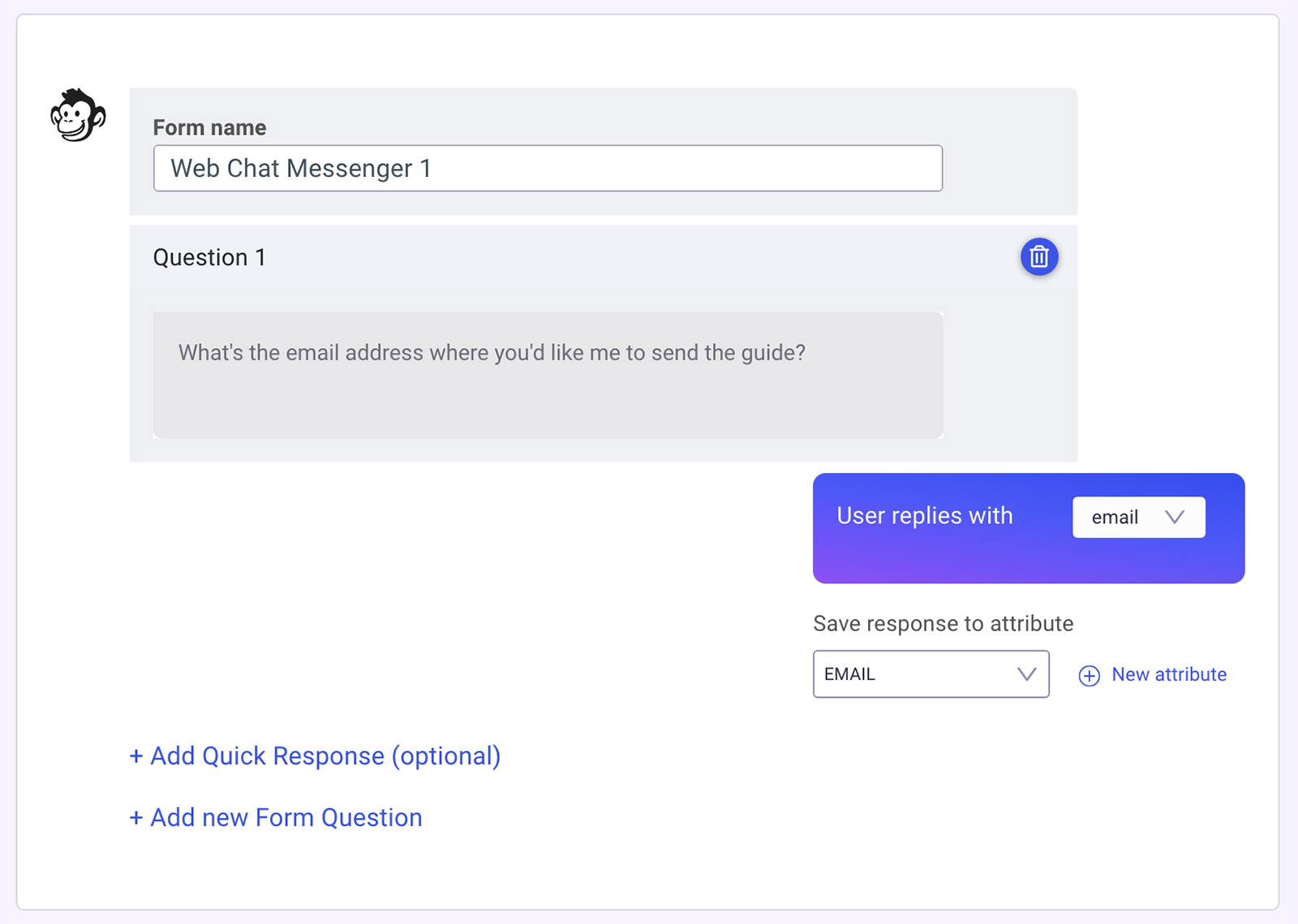The image size is (1298, 924).
Task: Click the Form name label
Action: pyautogui.click(x=209, y=127)
